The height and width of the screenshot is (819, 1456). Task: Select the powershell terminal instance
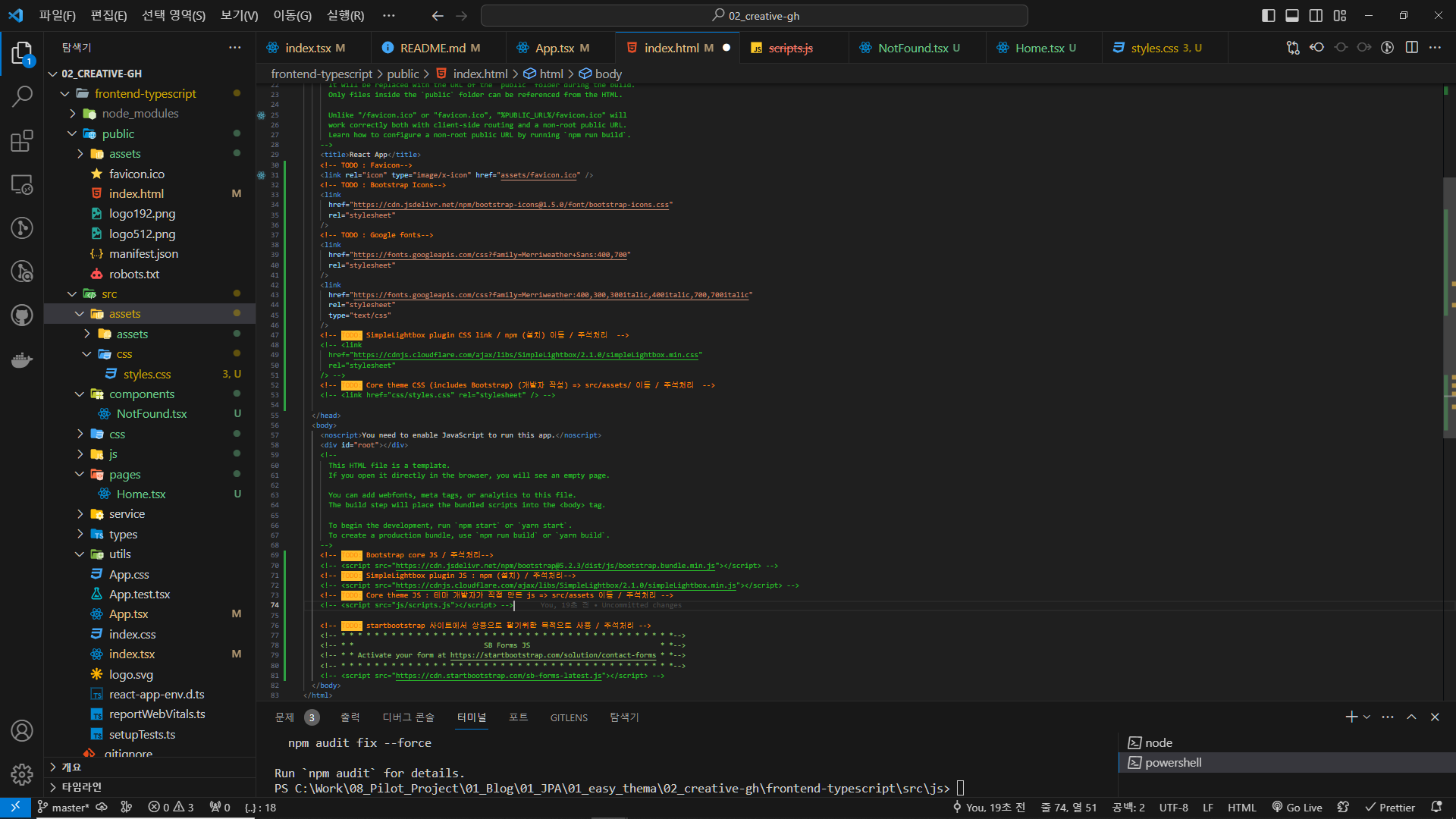(1173, 763)
